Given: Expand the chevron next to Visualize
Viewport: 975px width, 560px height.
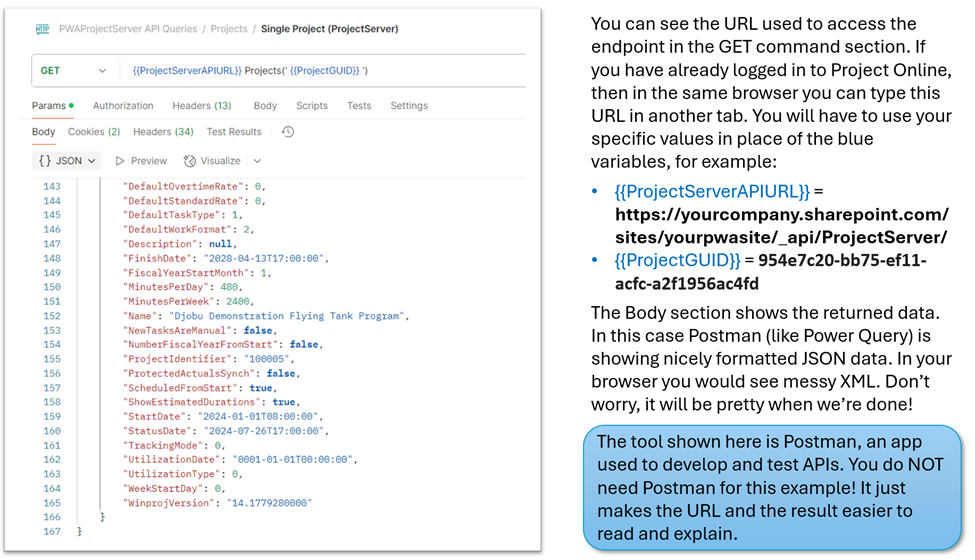Looking at the screenshot, I should 257,161.
